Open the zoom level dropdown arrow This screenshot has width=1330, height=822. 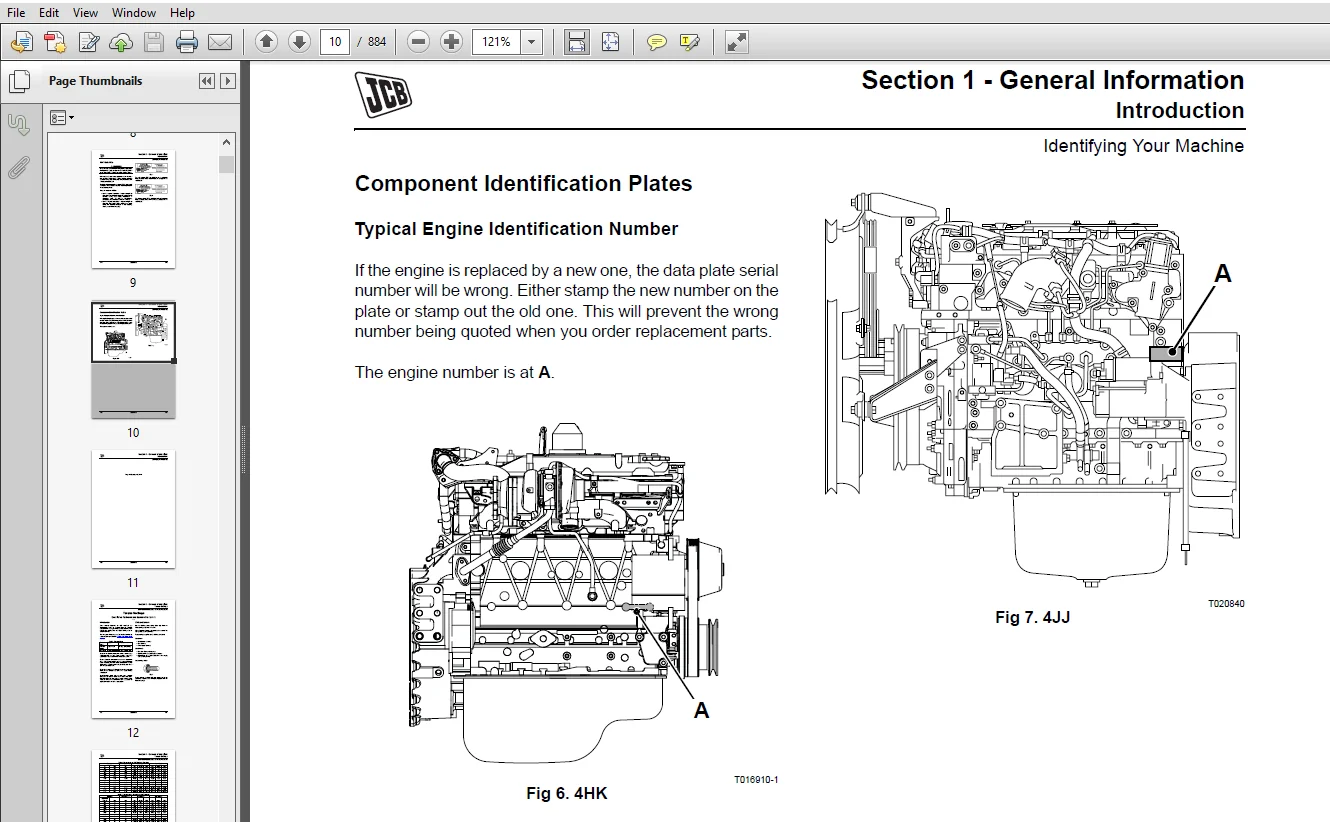tap(532, 42)
